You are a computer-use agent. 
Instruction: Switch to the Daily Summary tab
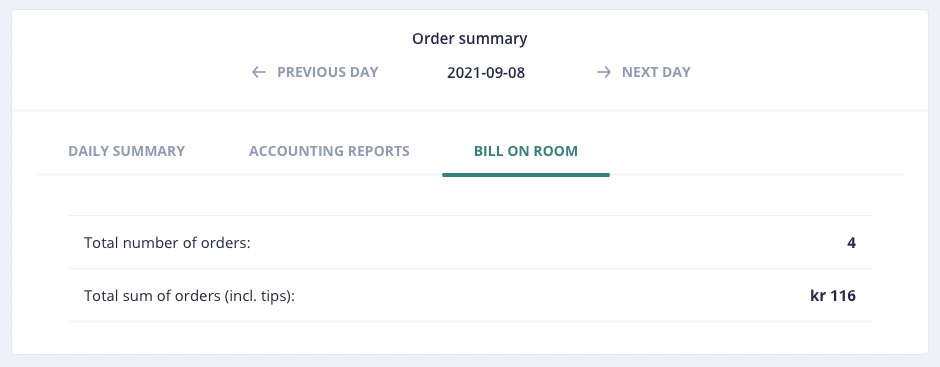126,151
